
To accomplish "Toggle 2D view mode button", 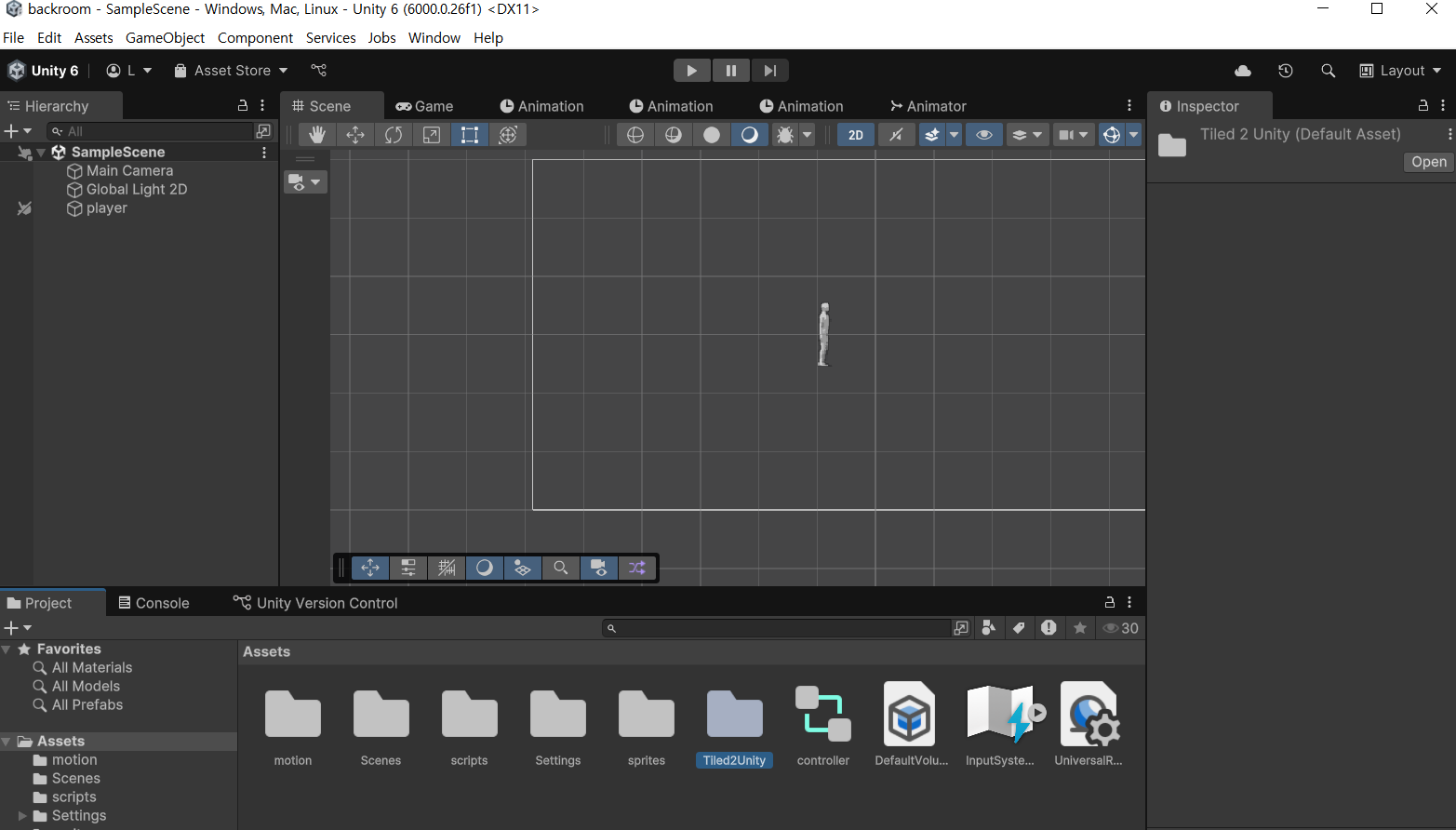I will point(856,135).
